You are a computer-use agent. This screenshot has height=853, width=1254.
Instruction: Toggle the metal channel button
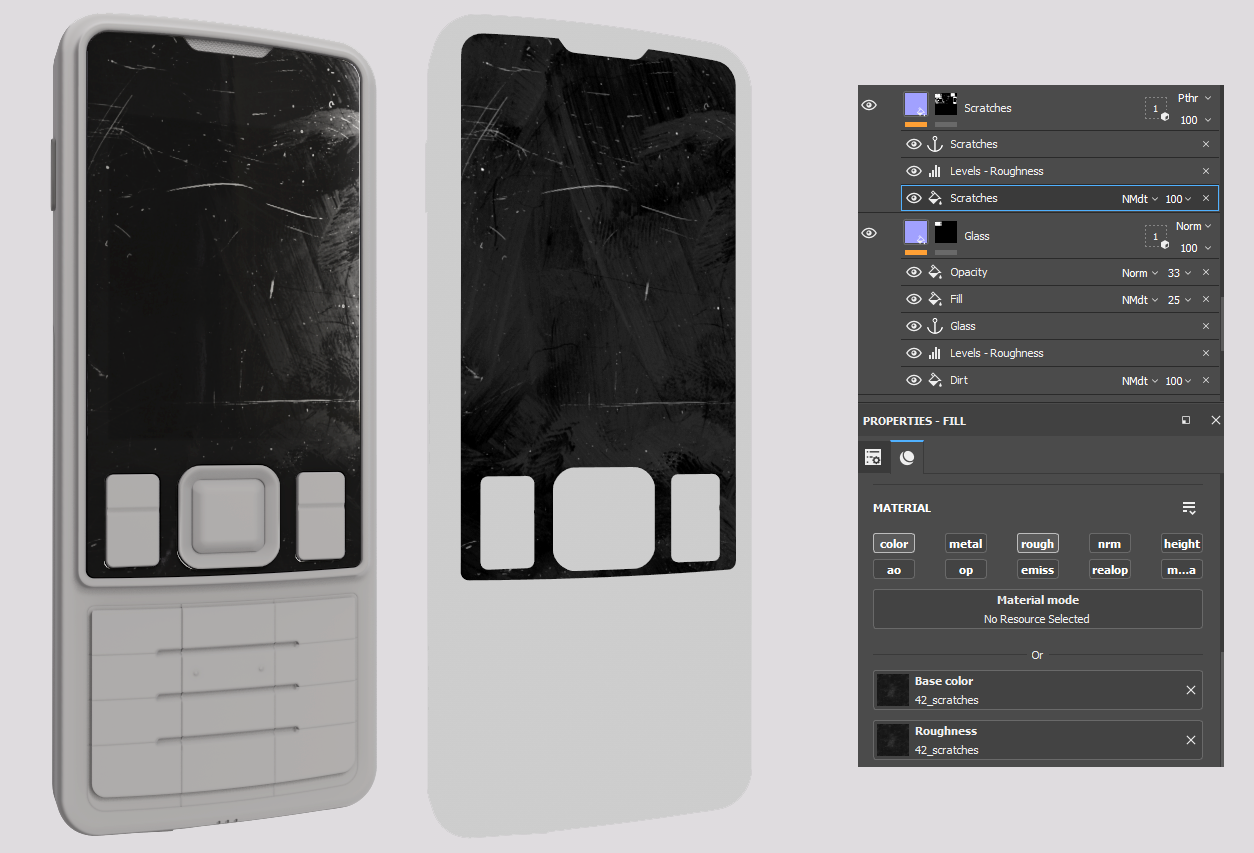[966, 544]
